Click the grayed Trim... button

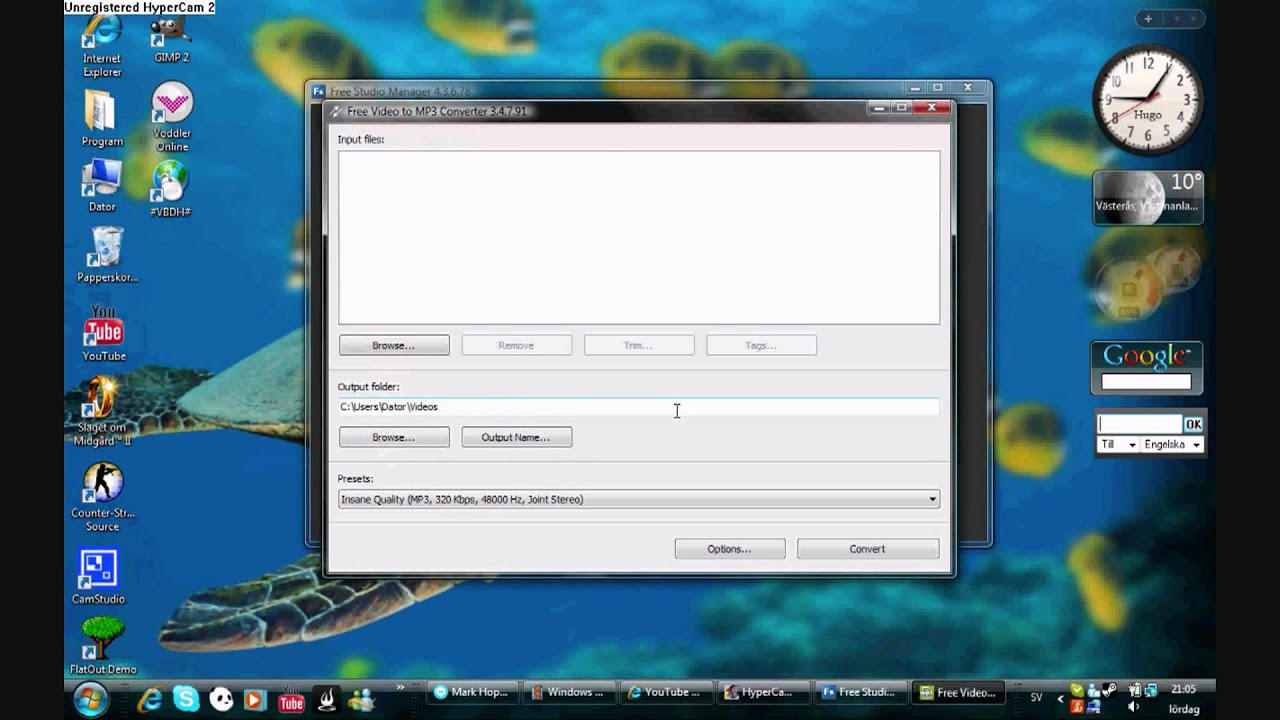click(x=639, y=345)
